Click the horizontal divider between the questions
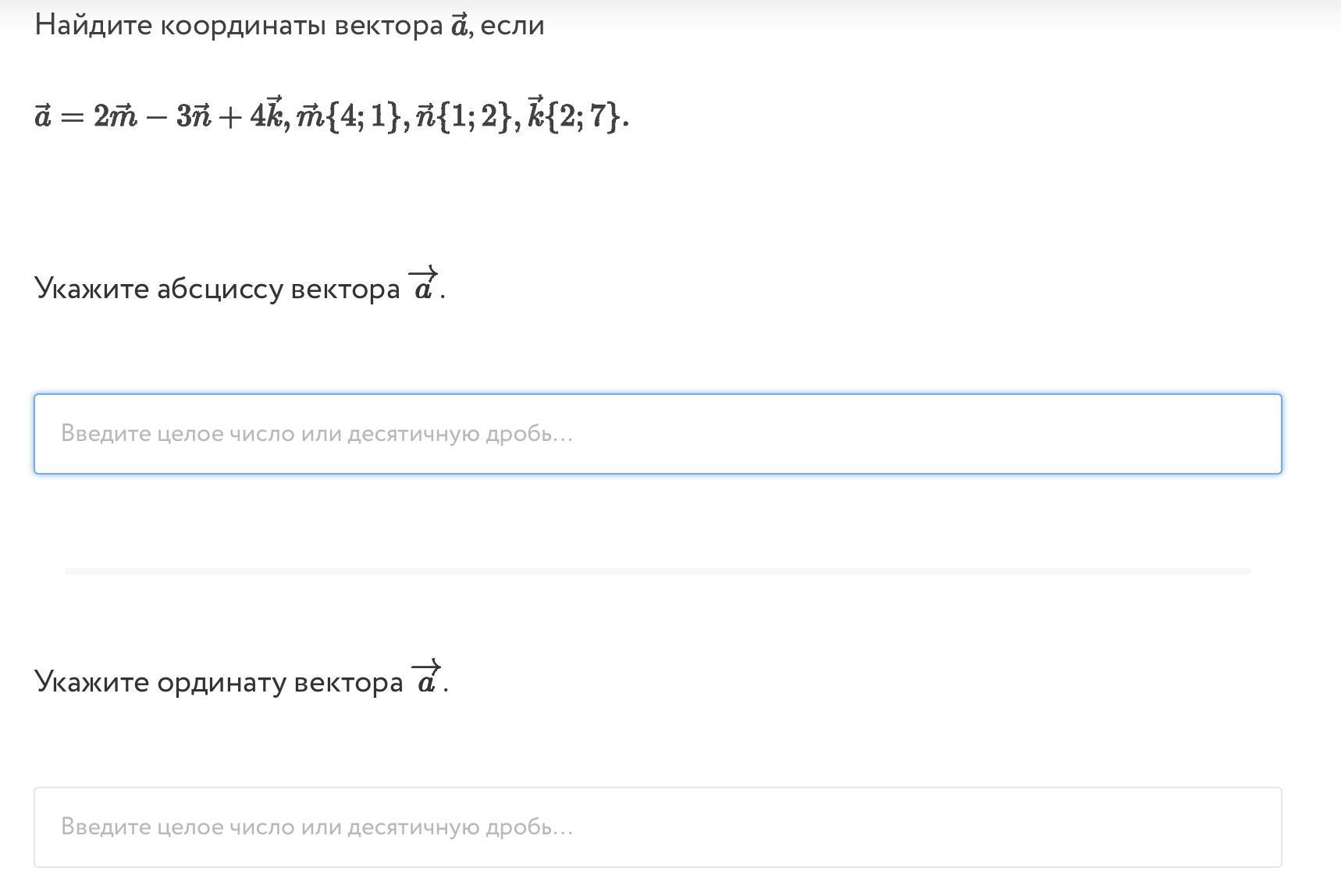Viewport: 1341px width, 896px height. point(657,571)
